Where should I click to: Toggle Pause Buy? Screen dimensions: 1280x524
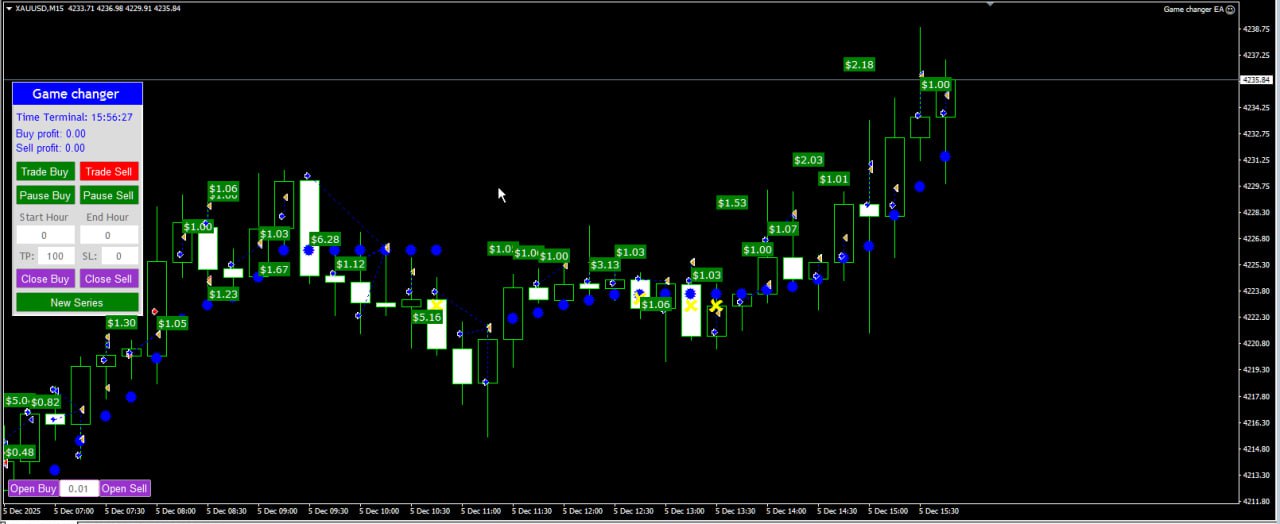[x=45, y=196]
